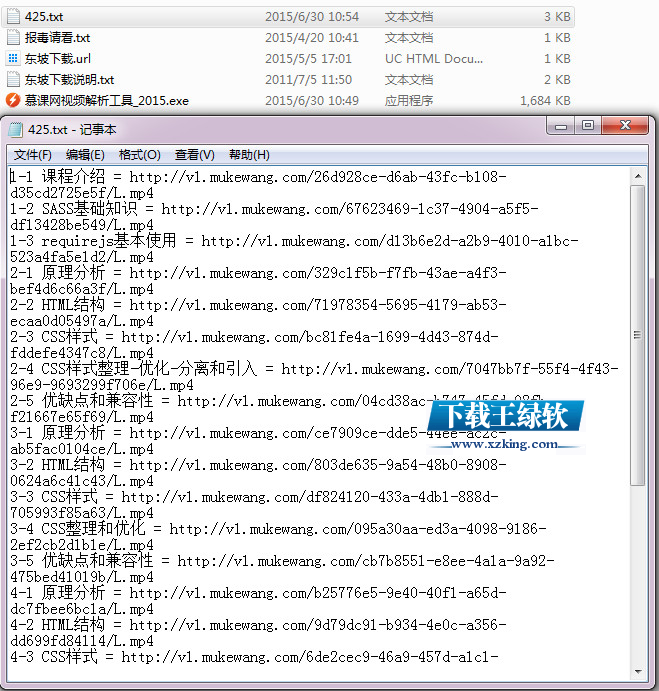Select file name 东坡下载.url

(58, 59)
